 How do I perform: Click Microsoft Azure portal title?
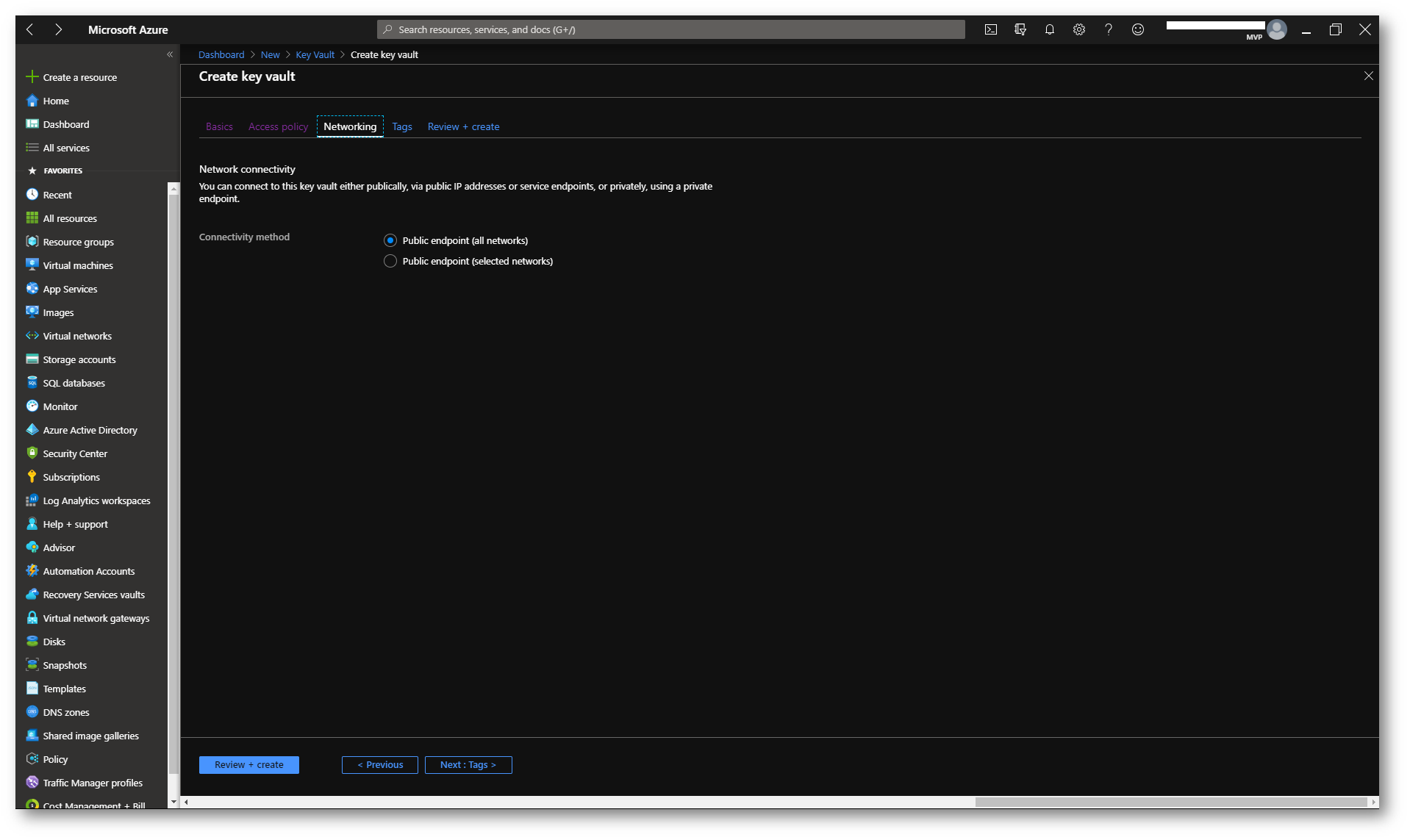pyautogui.click(x=128, y=29)
